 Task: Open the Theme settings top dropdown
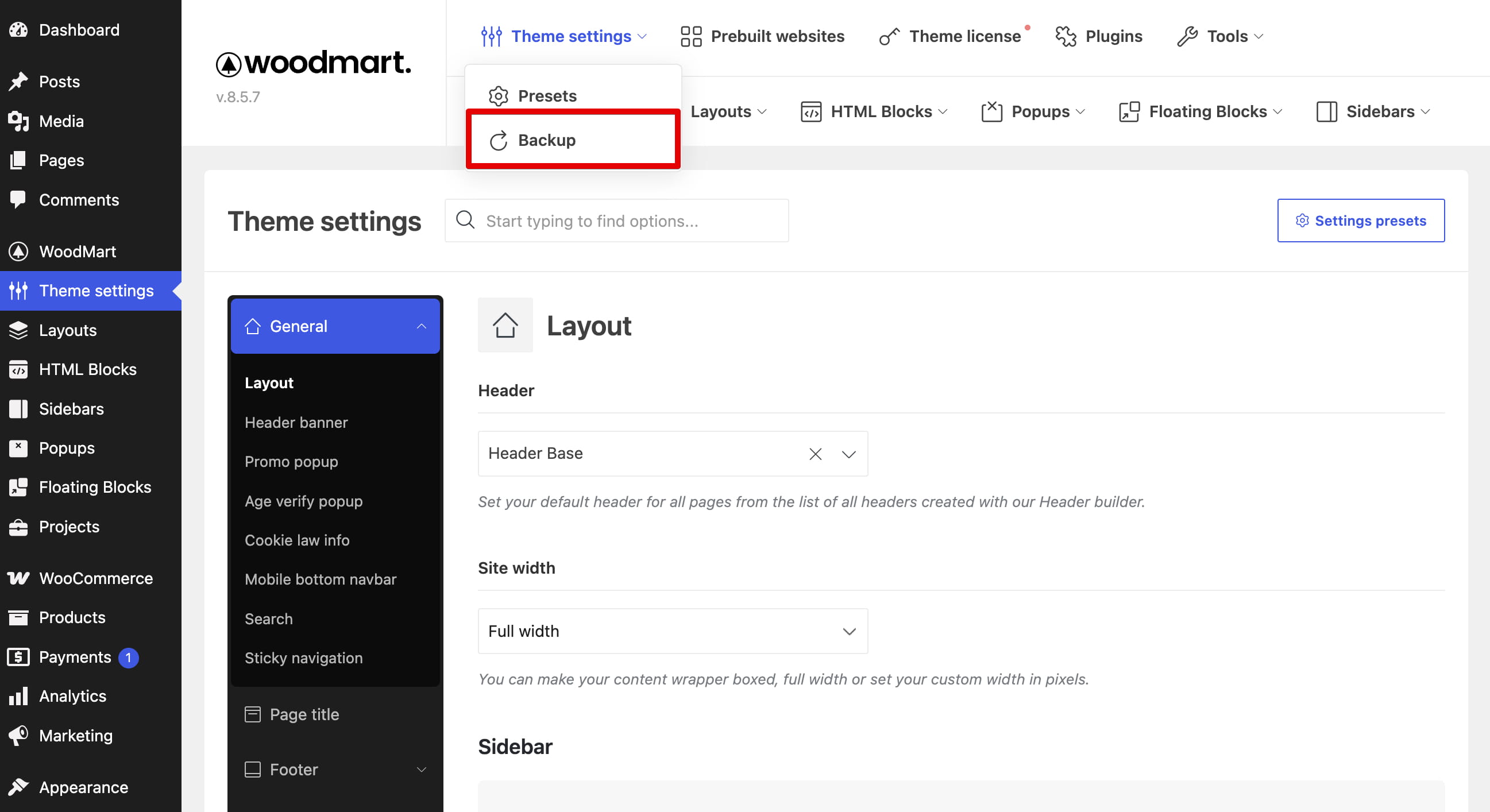coord(564,36)
